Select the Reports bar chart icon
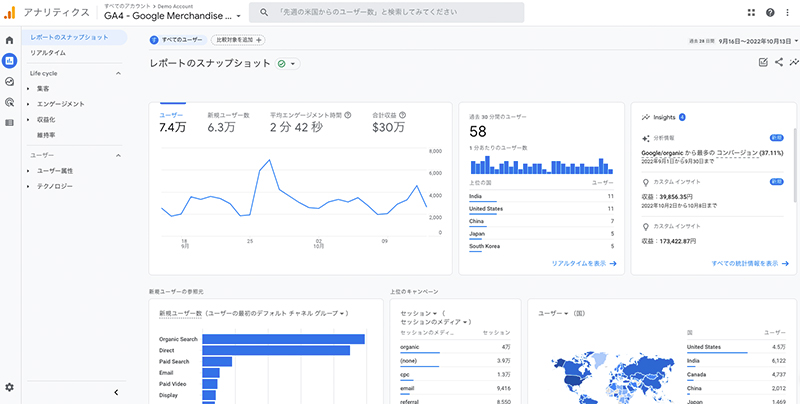800x404 pixels. tap(10, 61)
